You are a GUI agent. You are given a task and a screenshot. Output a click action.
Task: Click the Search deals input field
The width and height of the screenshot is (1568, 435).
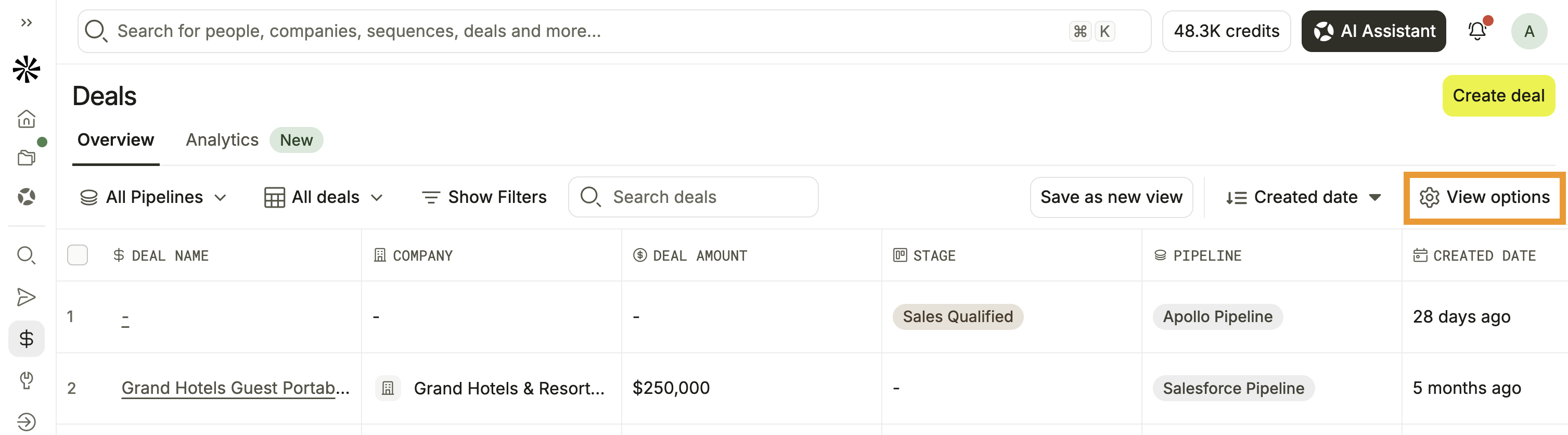tap(692, 197)
